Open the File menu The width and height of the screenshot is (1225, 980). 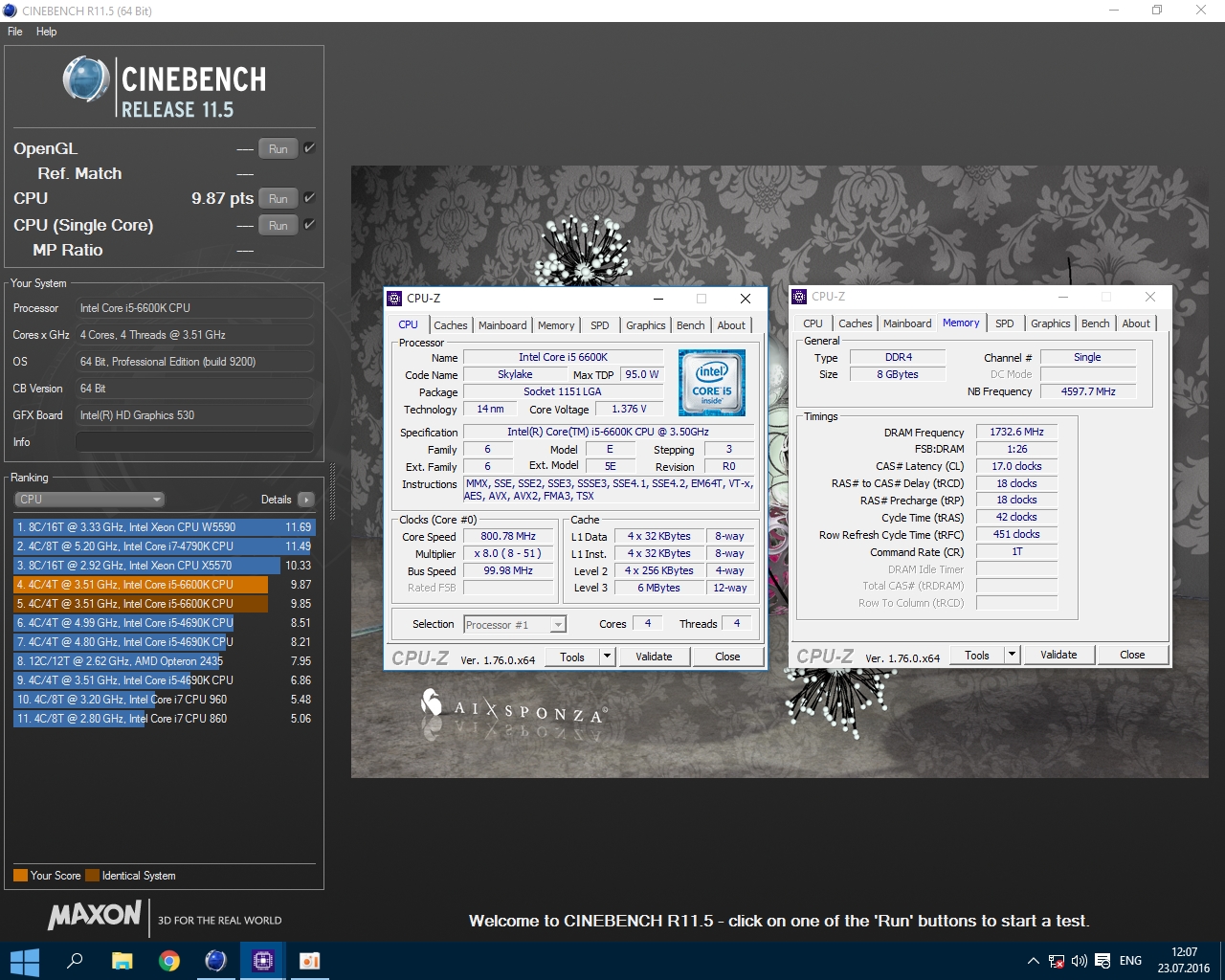coord(15,32)
